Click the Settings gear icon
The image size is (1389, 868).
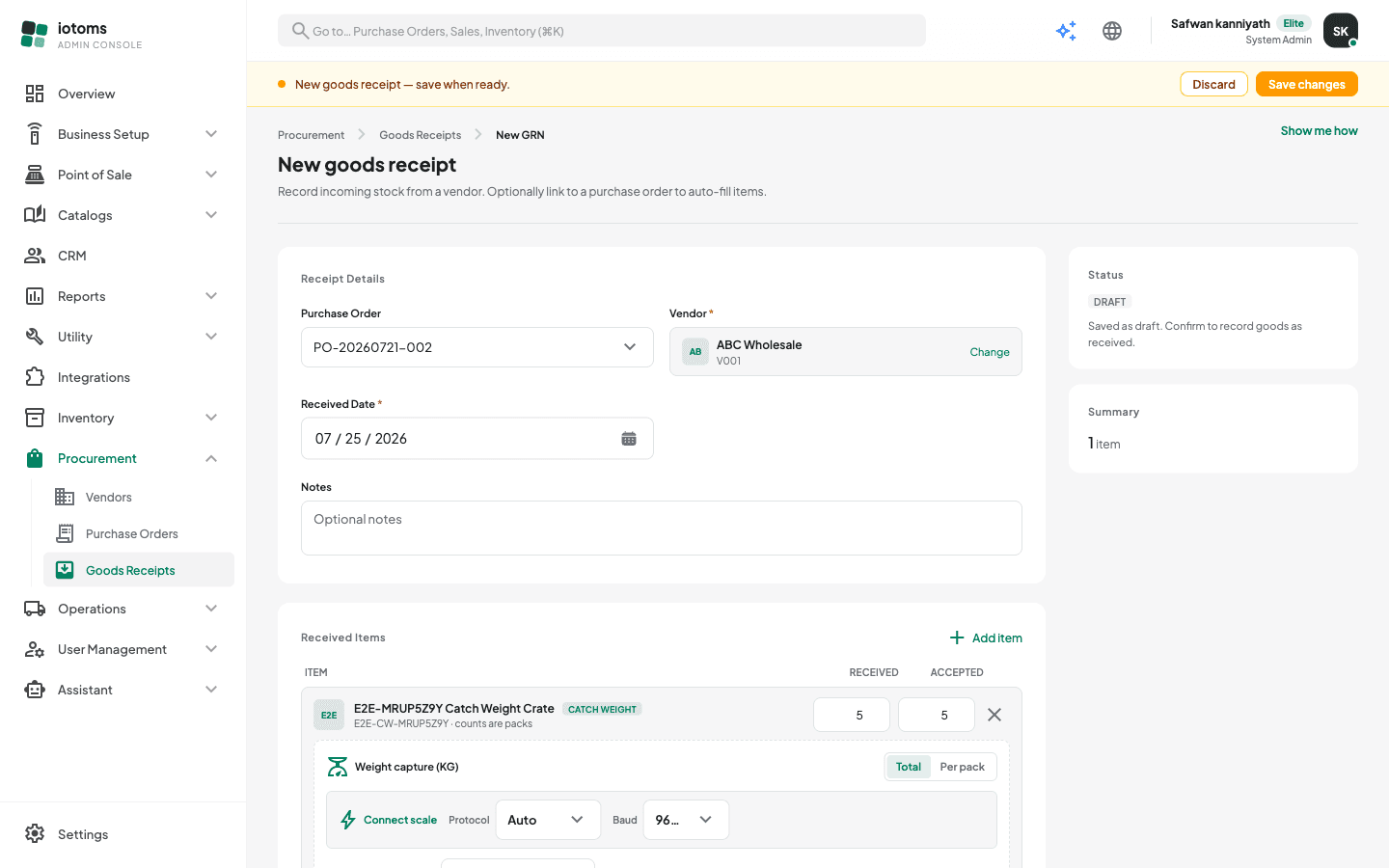click(35, 834)
